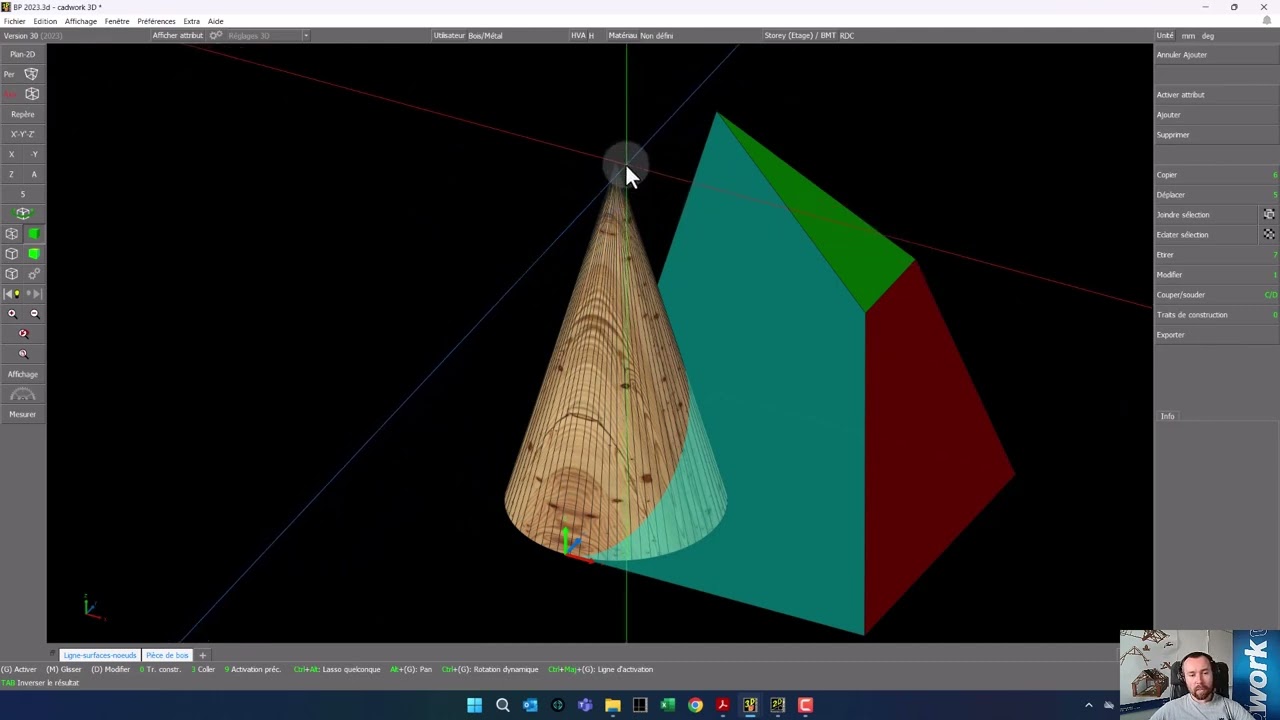This screenshot has height=720, width=1280.
Task: Click the green rotate-around-cube icon
Action: pyautogui.click(x=22, y=213)
